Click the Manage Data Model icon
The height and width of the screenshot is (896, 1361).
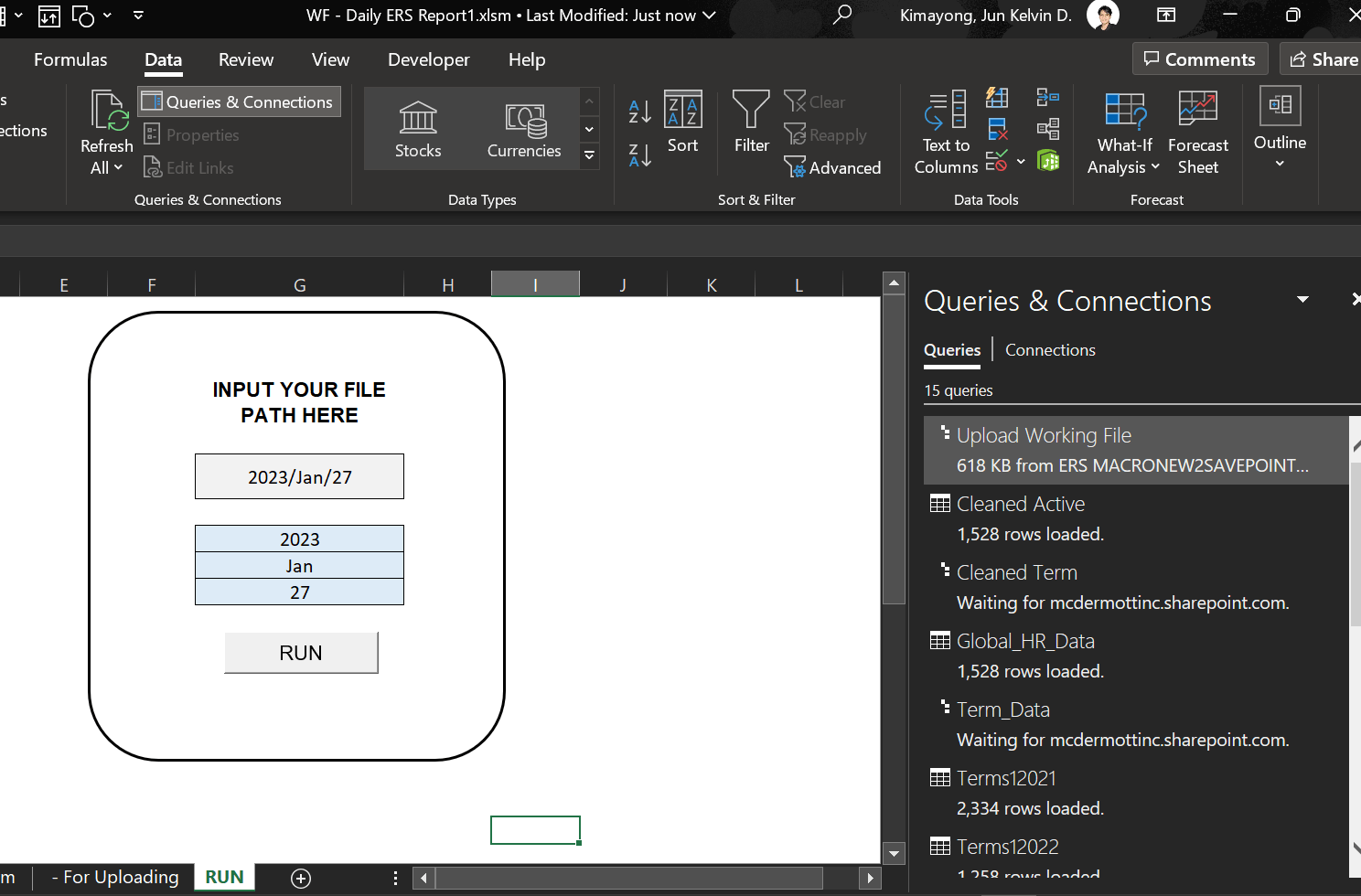tap(1048, 162)
